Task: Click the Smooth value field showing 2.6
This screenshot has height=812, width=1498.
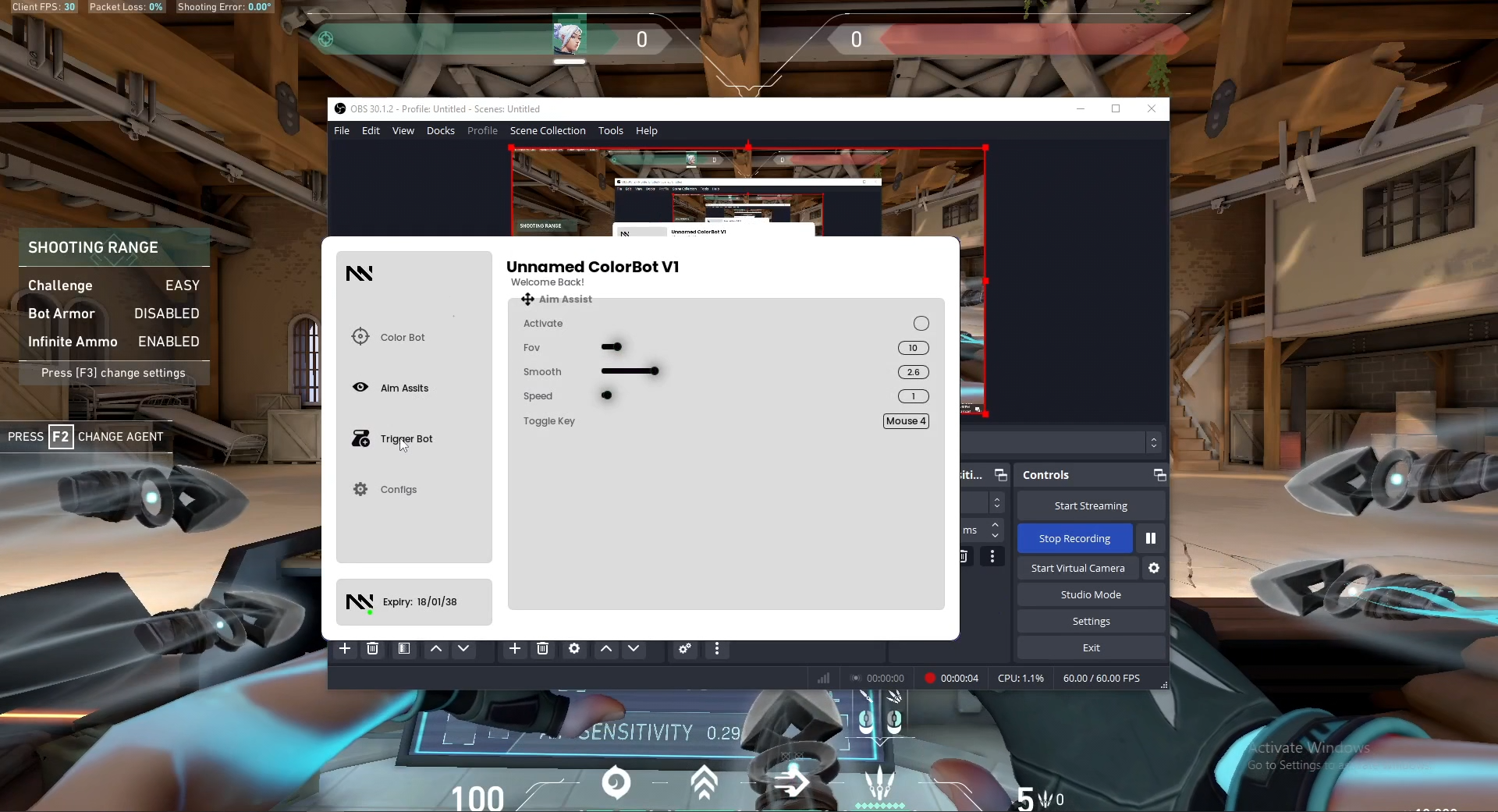Action: pos(913,372)
